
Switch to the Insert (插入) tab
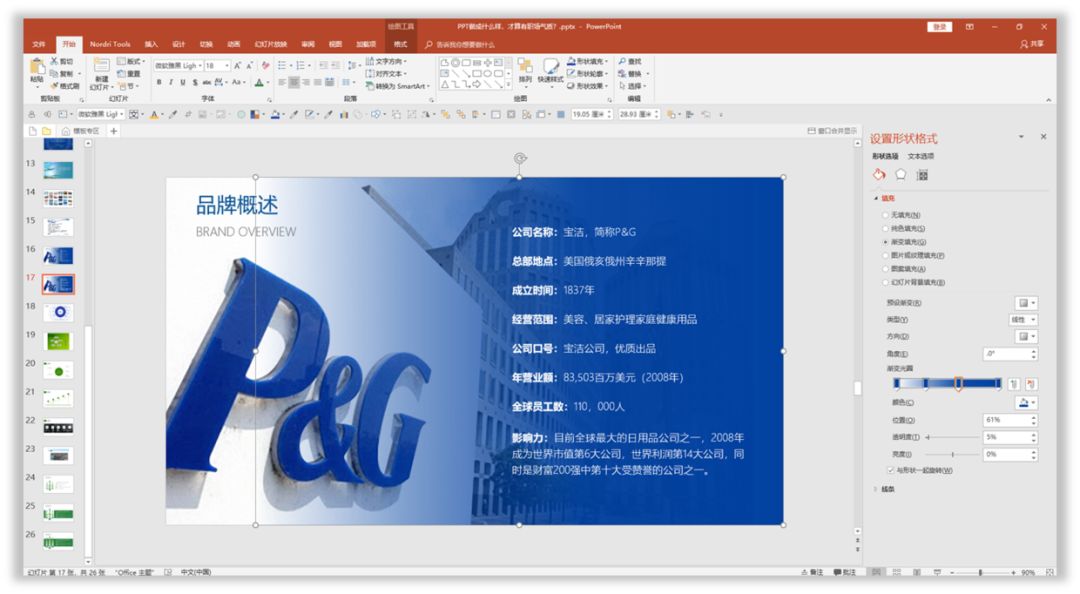(152, 44)
